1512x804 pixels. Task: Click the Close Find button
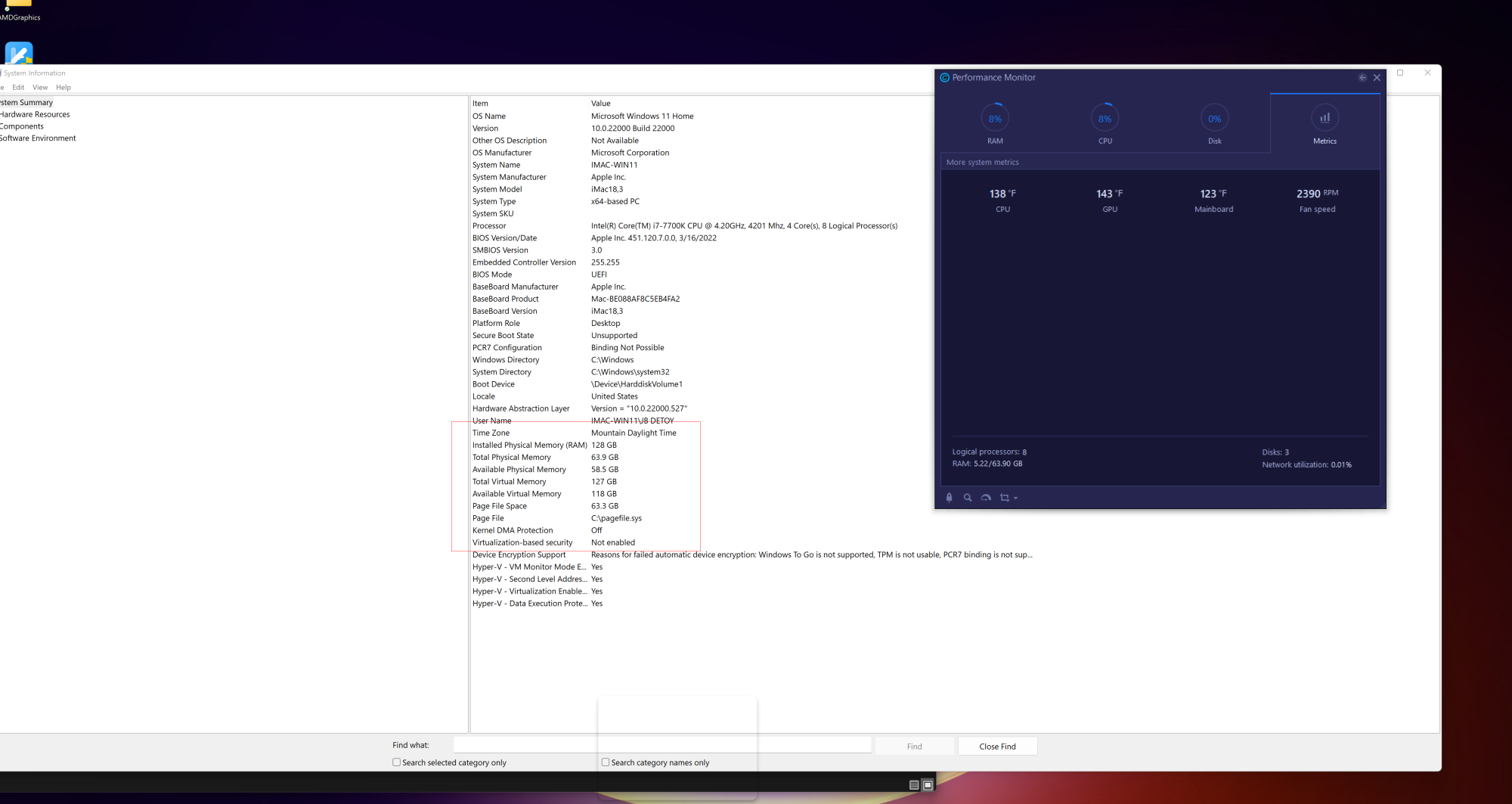[x=998, y=747]
